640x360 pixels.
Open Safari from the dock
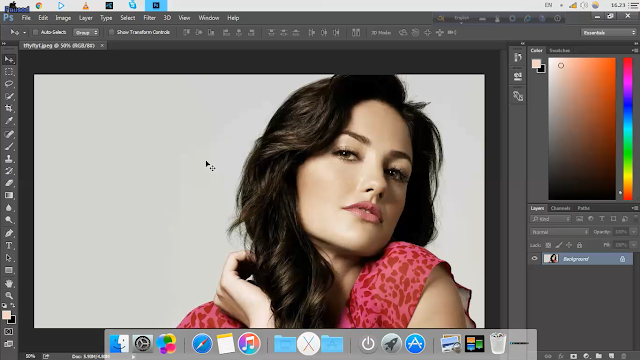[x=202, y=344]
